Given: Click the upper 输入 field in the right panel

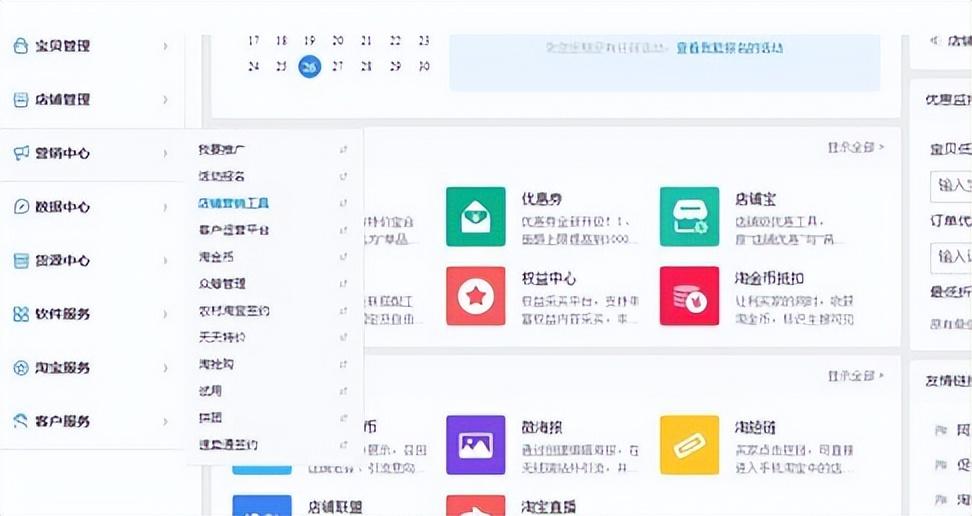Looking at the screenshot, I should (951, 185).
